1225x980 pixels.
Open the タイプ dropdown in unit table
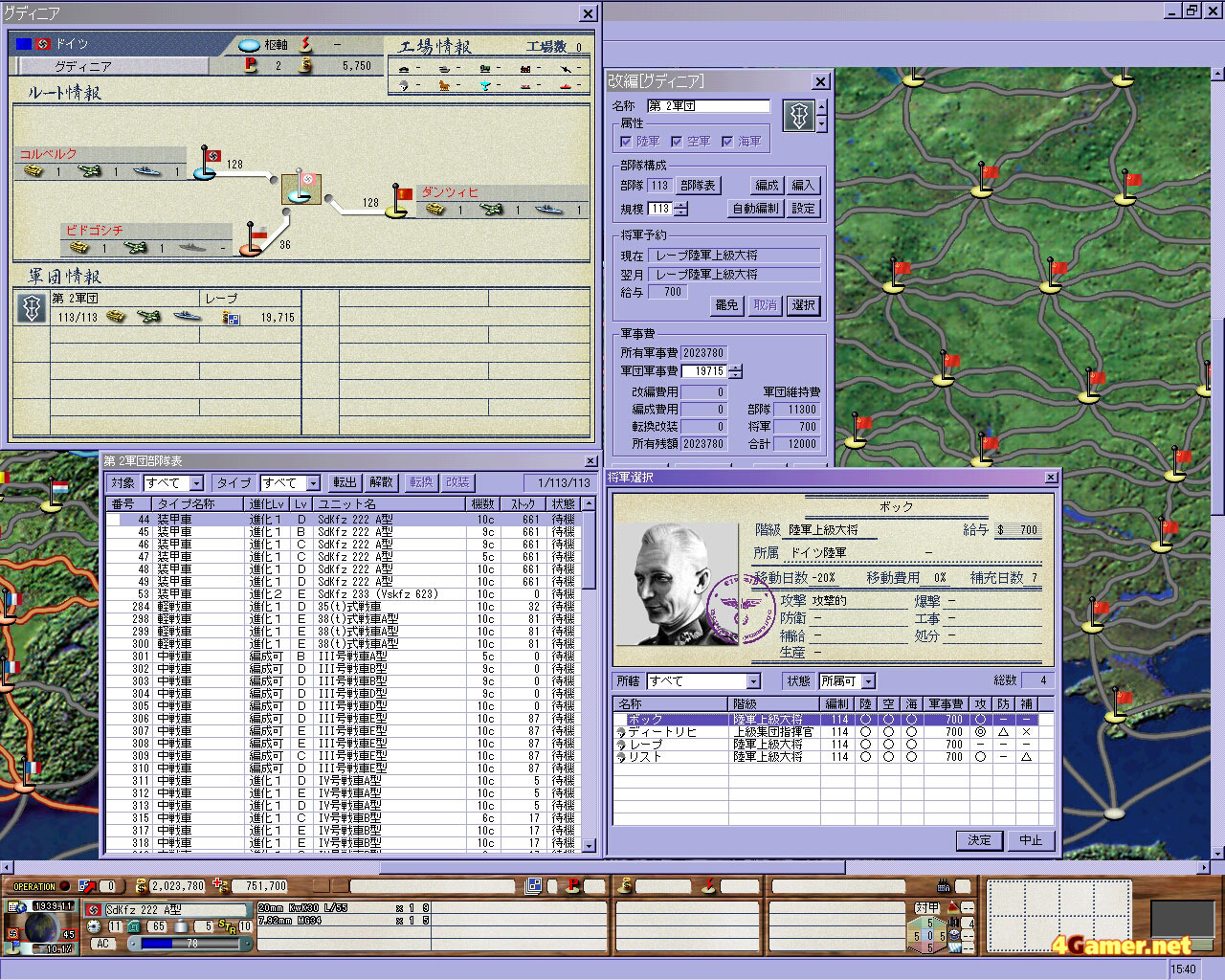(x=313, y=483)
